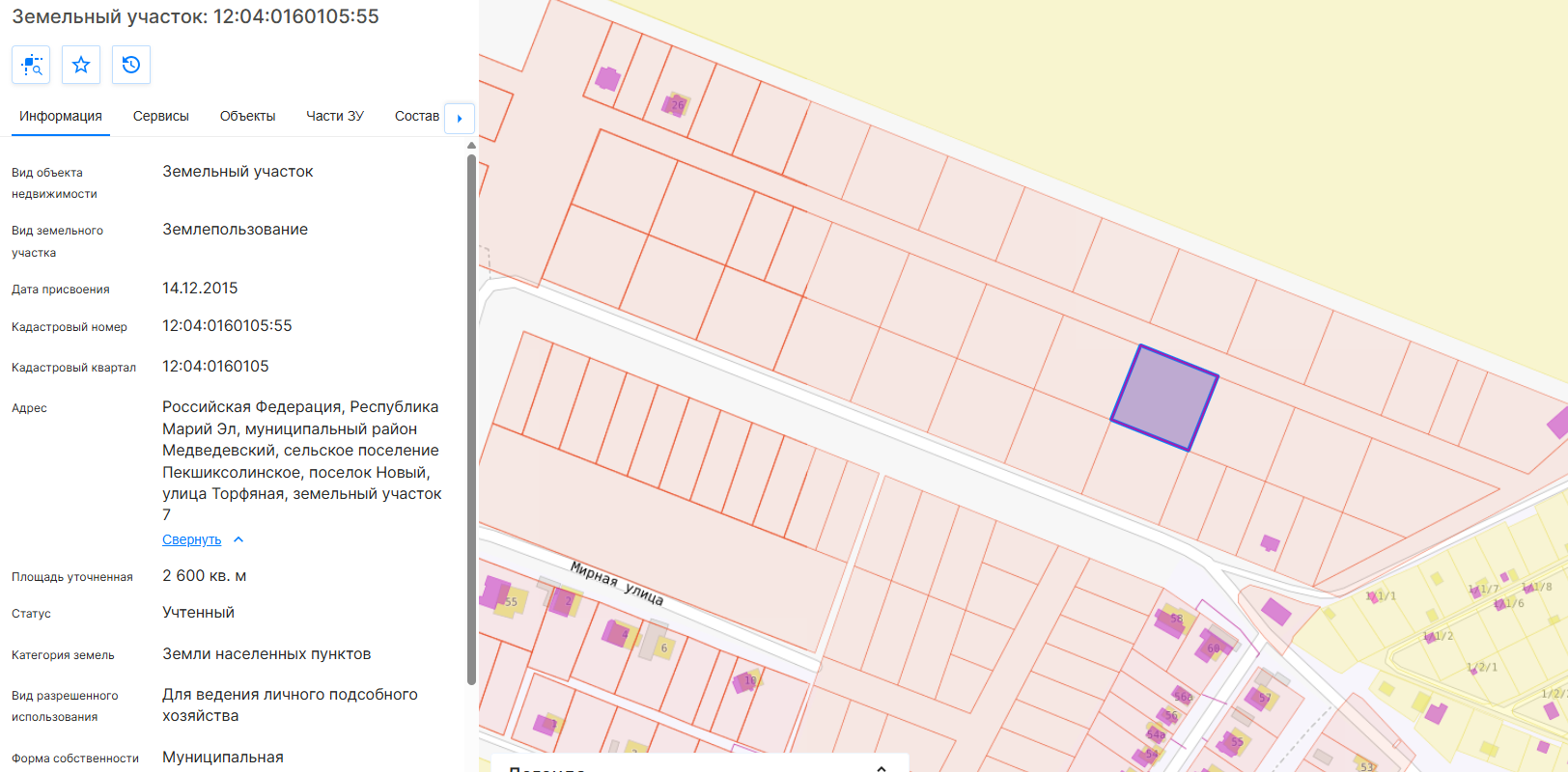Click the zoom-to-object icon button
Image resolution: width=1568 pixels, height=772 pixels.
pos(31,65)
